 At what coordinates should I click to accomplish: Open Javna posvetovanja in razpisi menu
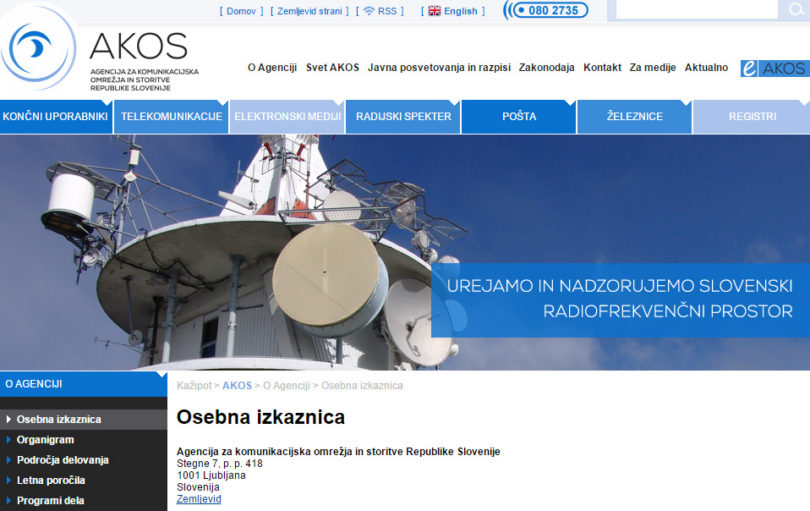point(439,68)
